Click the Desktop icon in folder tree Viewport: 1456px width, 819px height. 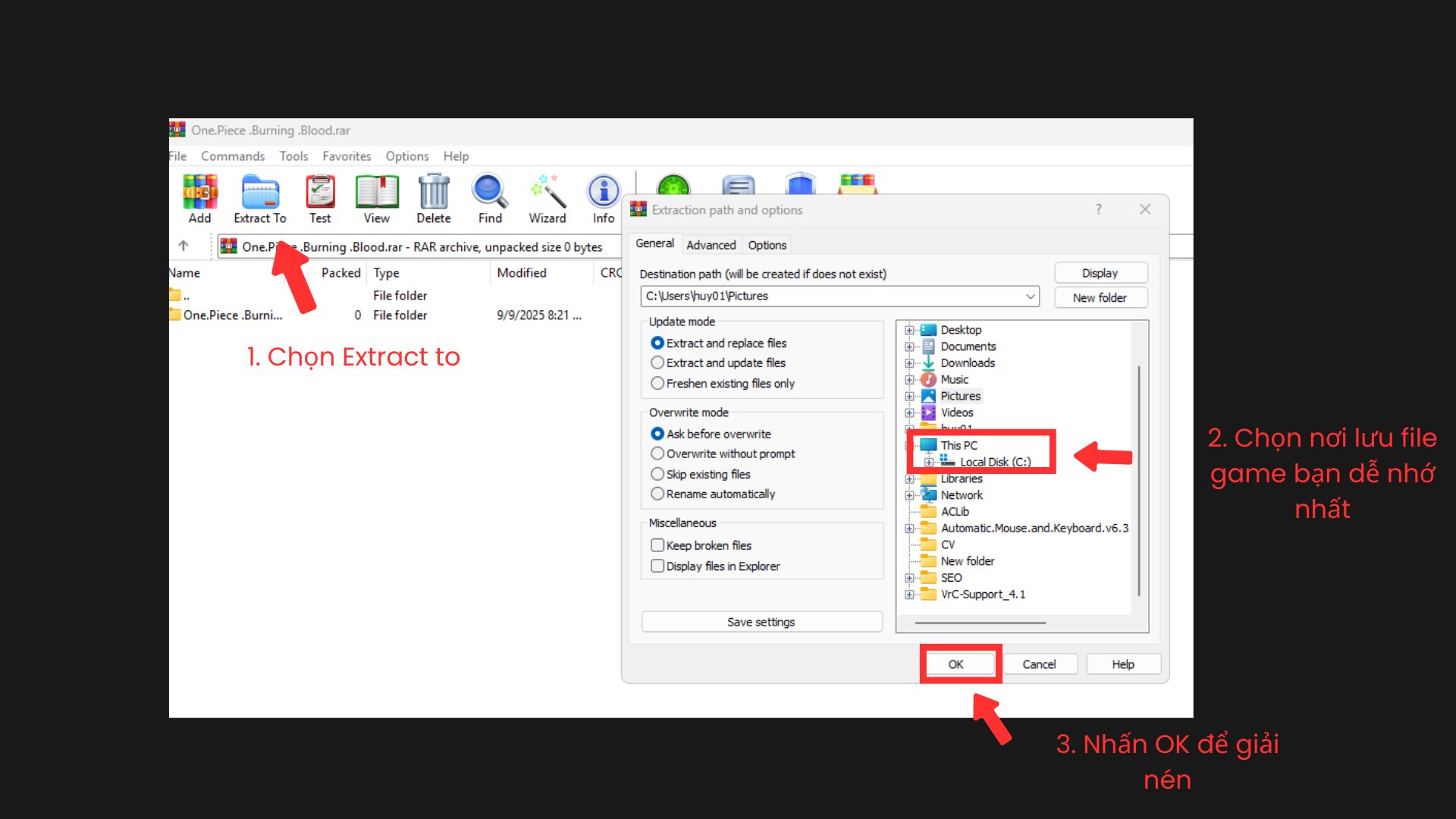(x=928, y=330)
